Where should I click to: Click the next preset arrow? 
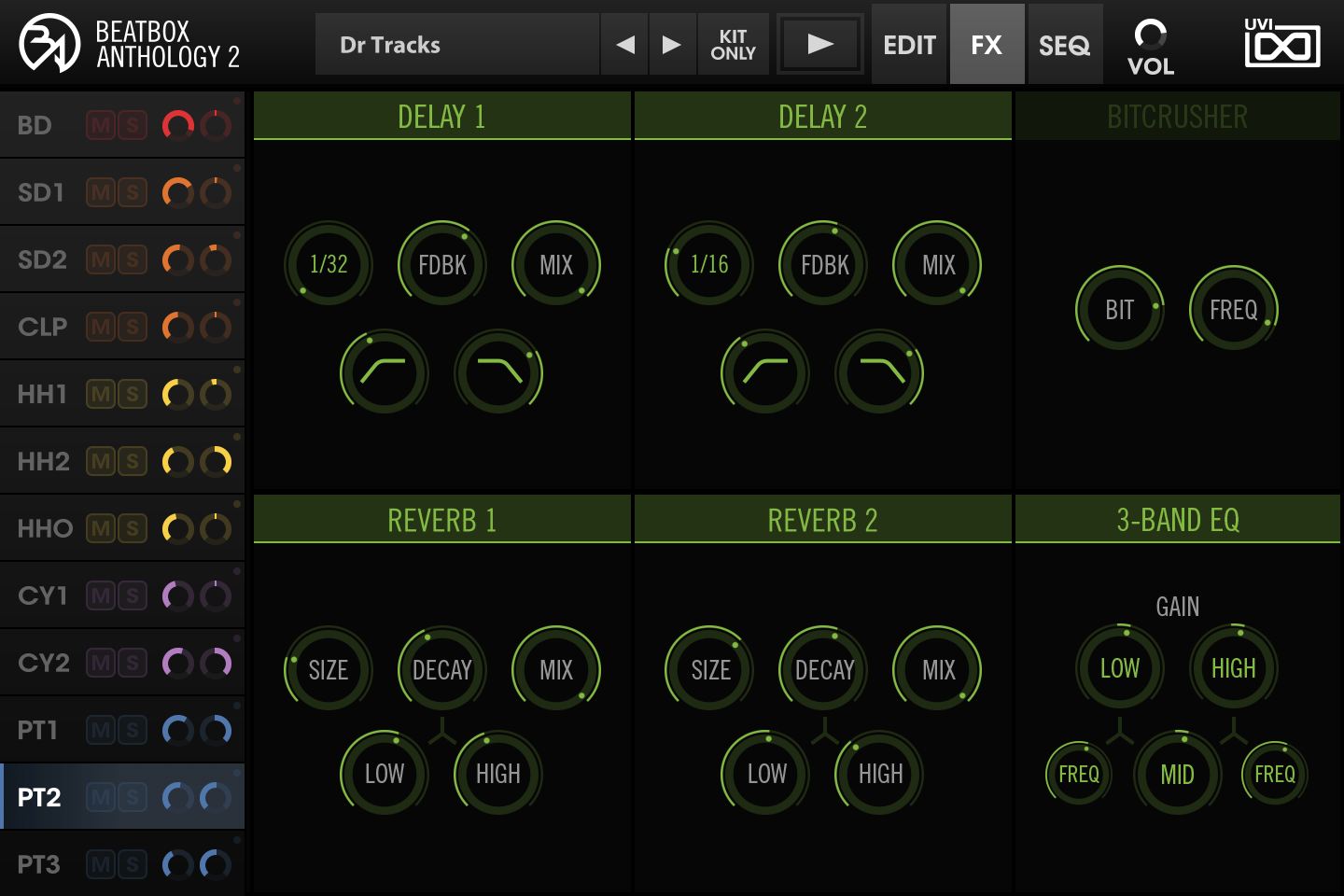pyautogui.click(x=672, y=43)
